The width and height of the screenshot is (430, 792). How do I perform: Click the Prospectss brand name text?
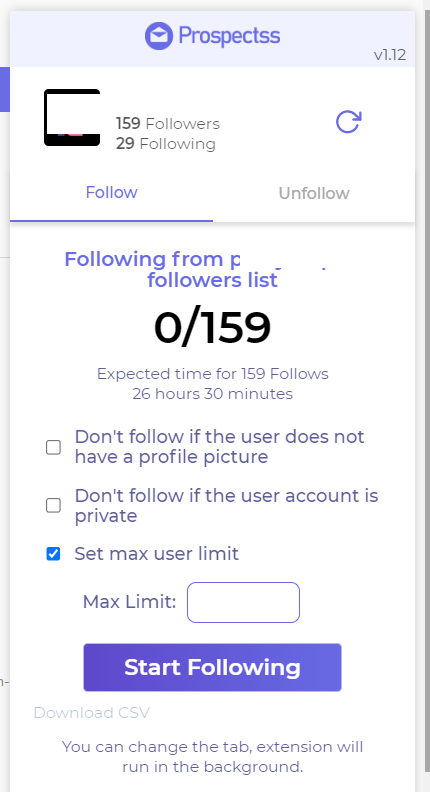229,36
